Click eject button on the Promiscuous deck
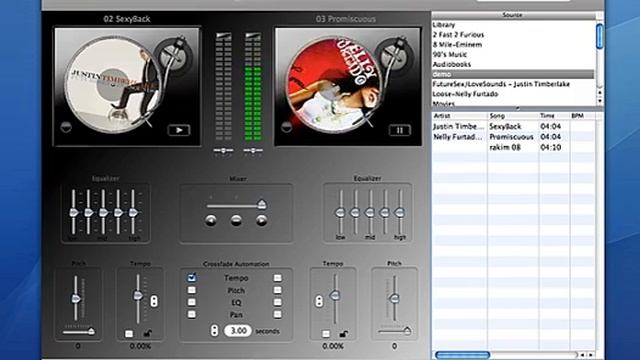Screen dimensions: 640x360 point(287,127)
